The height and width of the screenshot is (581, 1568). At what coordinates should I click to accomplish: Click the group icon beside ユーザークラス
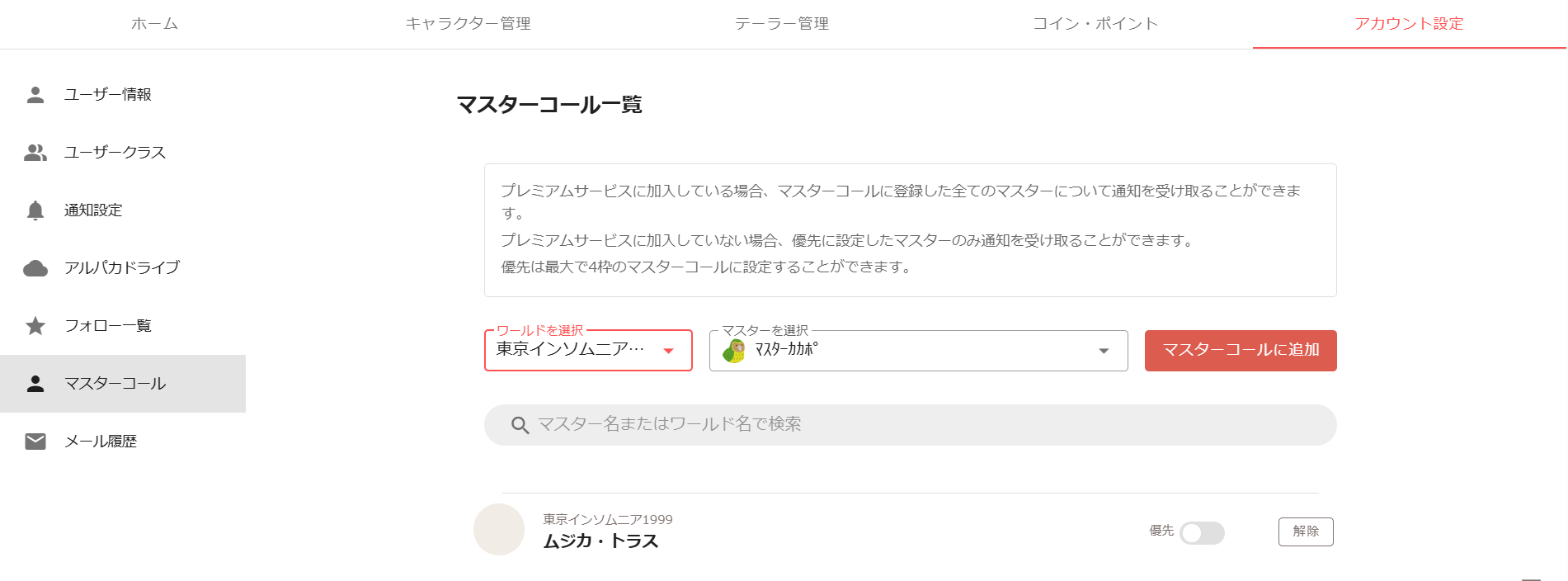click(35, 153)
